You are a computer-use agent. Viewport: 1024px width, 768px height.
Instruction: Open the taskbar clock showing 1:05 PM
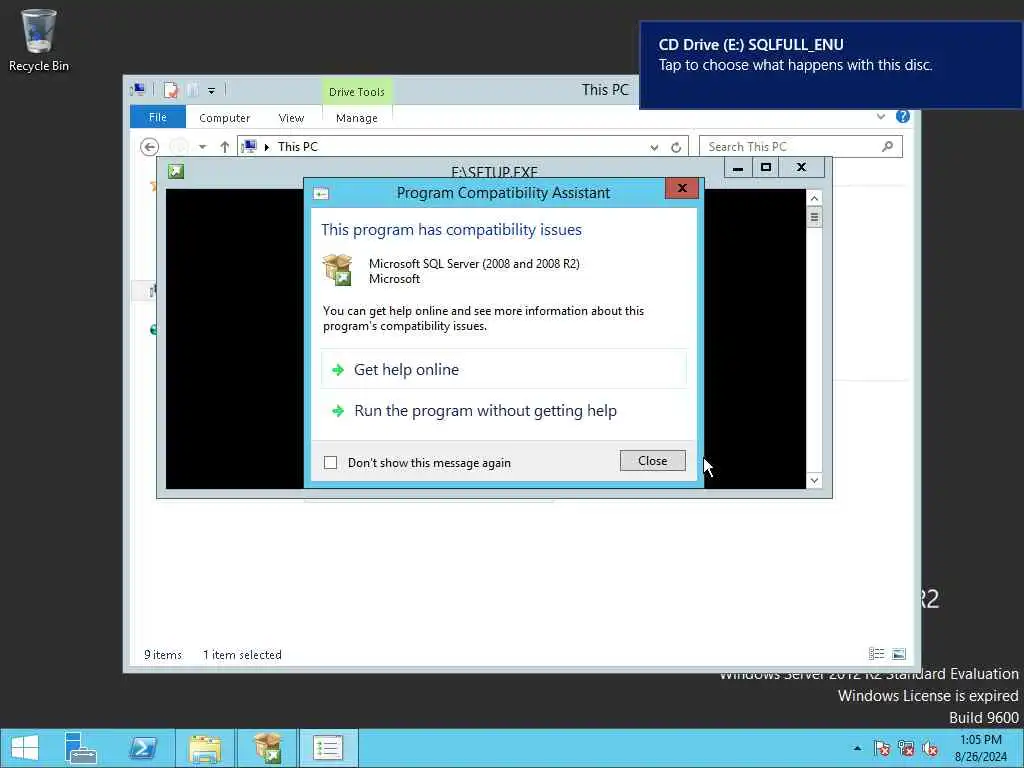[x=981, y=748]
